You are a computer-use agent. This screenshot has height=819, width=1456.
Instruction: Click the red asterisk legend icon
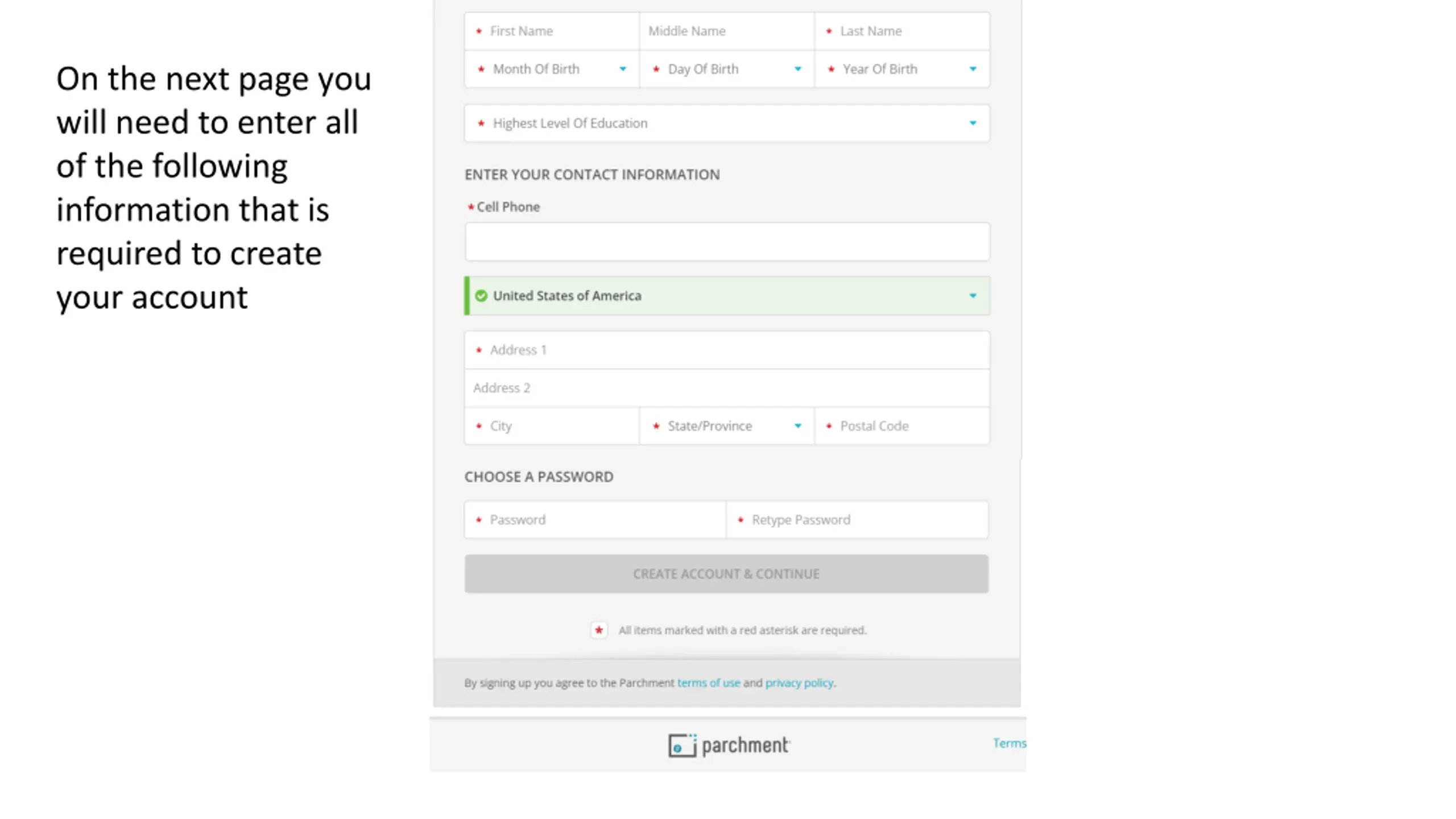599,630
